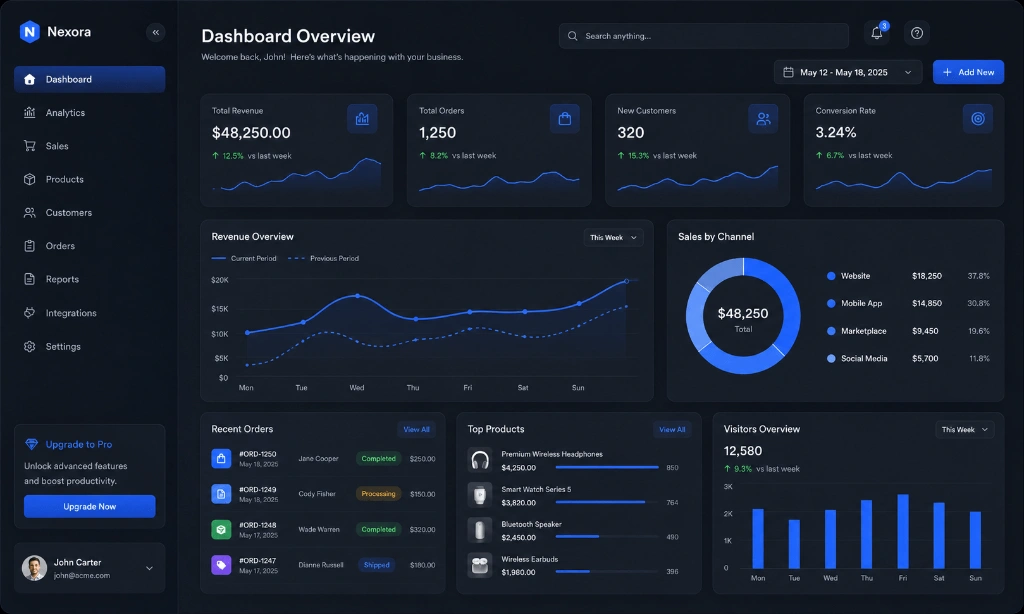The image size is (1024, 614).
Task: Open Smart Watch Series 5 product image
Action: 479,495
